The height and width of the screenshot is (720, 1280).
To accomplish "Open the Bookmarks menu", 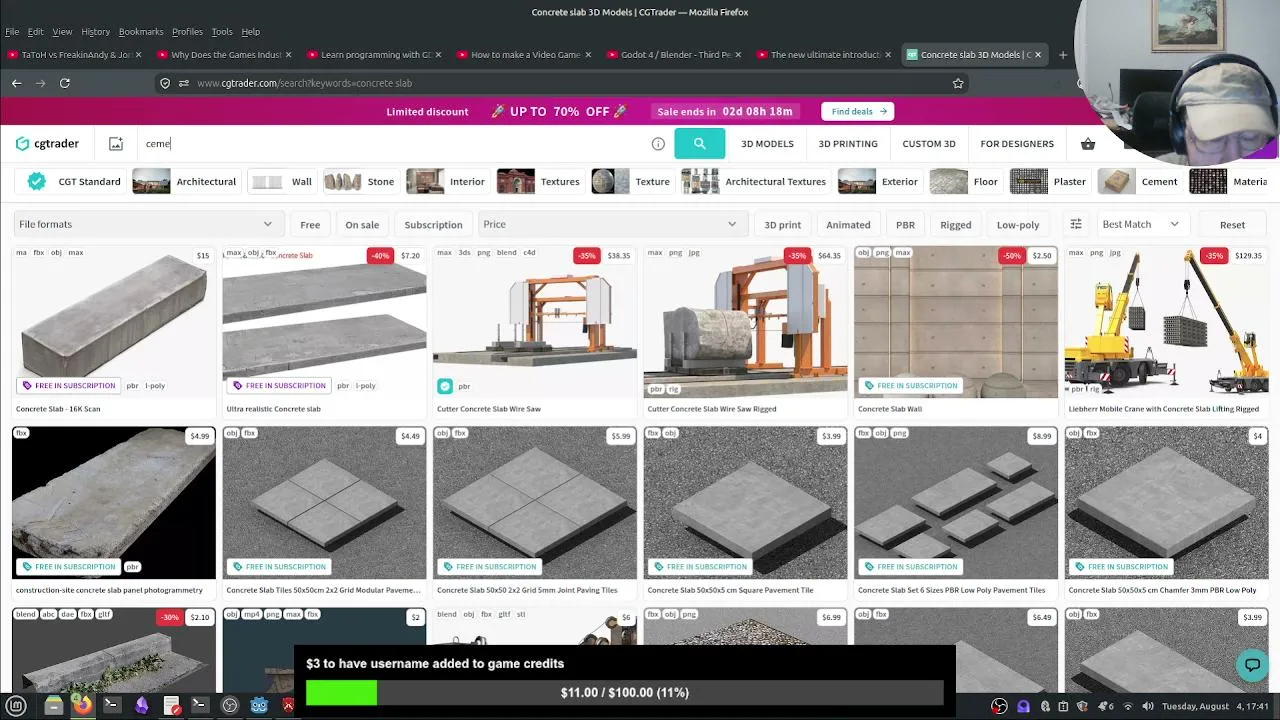I will tap(141, 32).
